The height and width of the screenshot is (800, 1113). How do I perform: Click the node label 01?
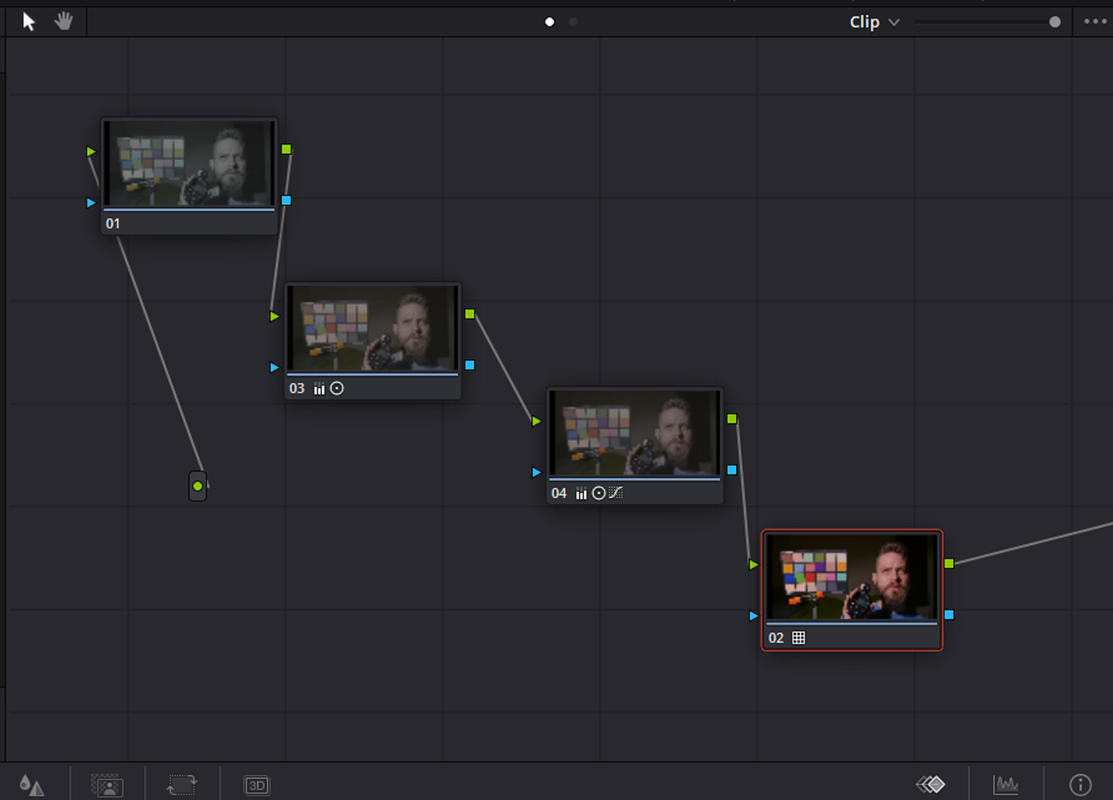click(113, 224)
